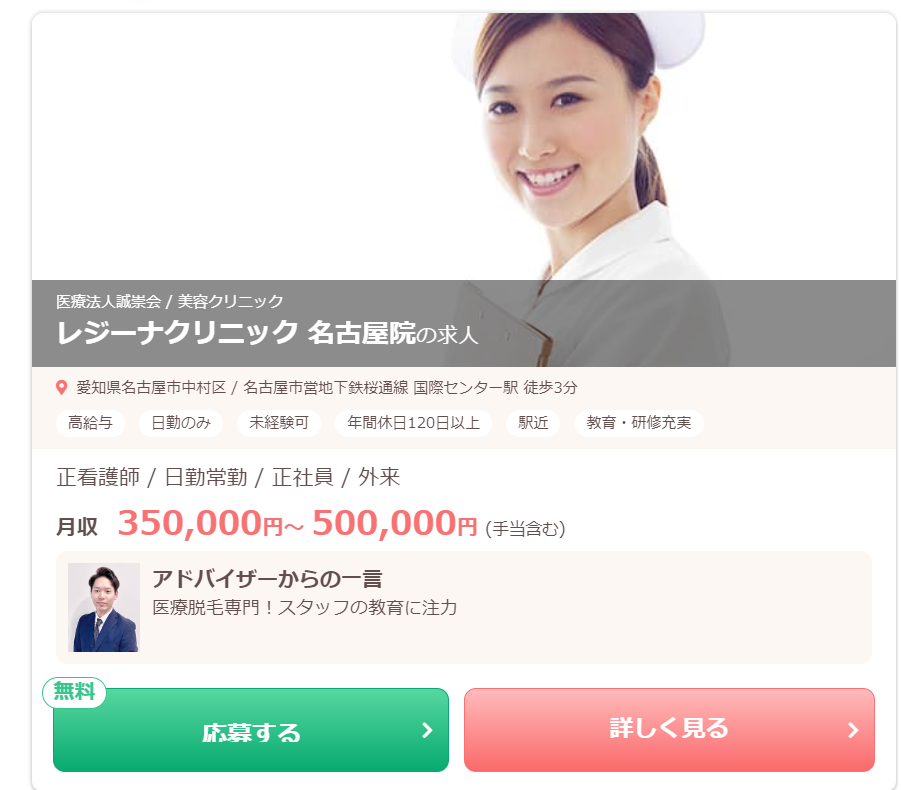Image resolution: width=901 pixels, height=790 pixels.
Task: Select the 日勤のみ tag
Action: coord(181,423)
